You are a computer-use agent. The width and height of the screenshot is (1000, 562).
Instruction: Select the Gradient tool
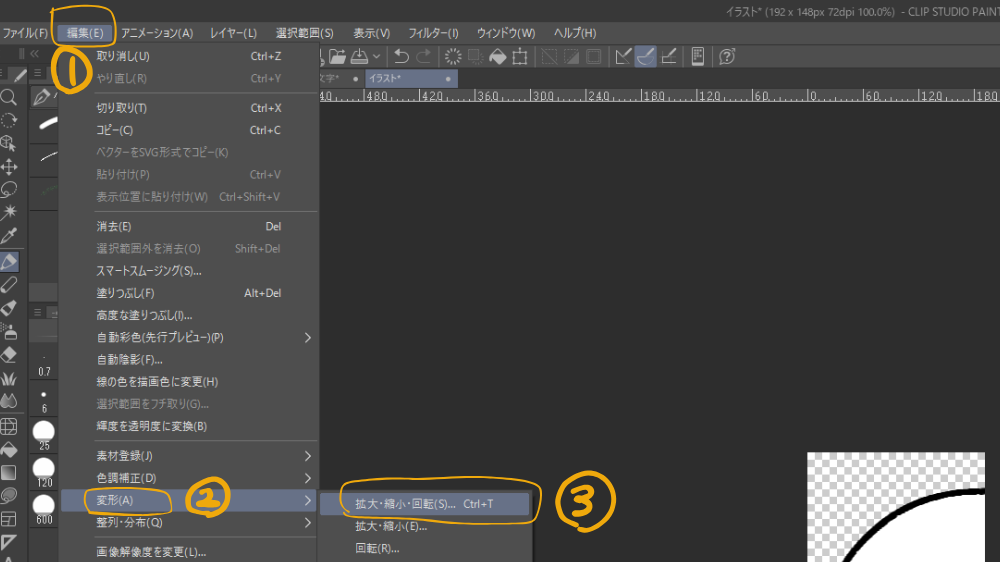(x=8, y=473)
